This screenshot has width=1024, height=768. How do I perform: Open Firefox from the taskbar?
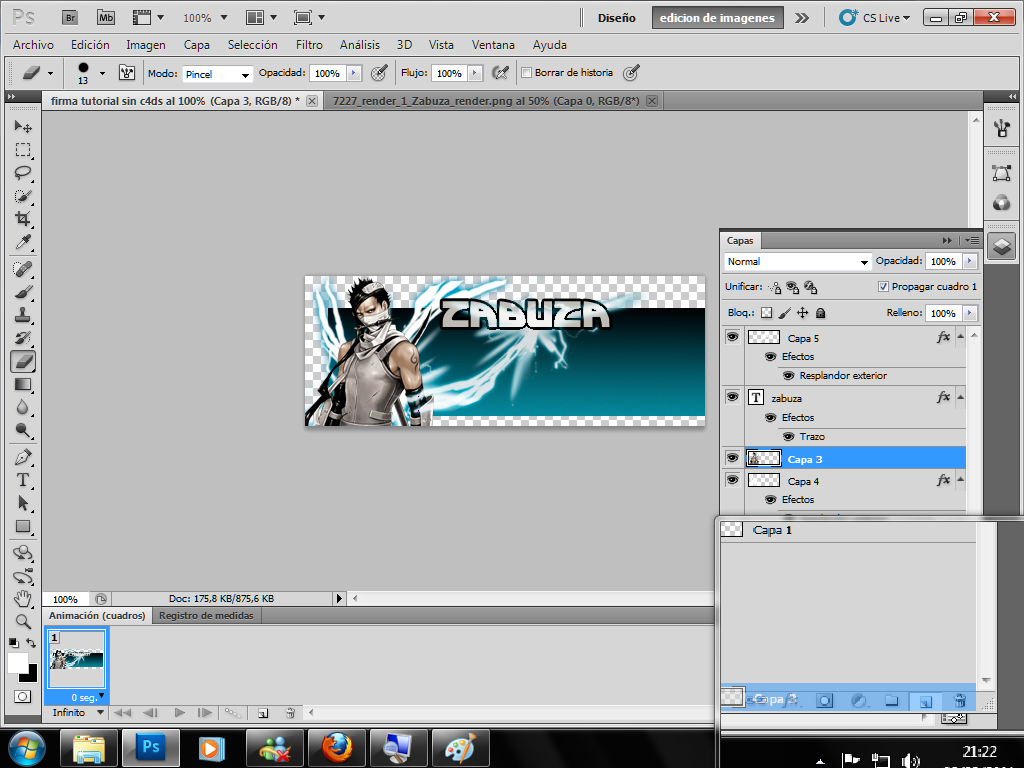[336, 747]
